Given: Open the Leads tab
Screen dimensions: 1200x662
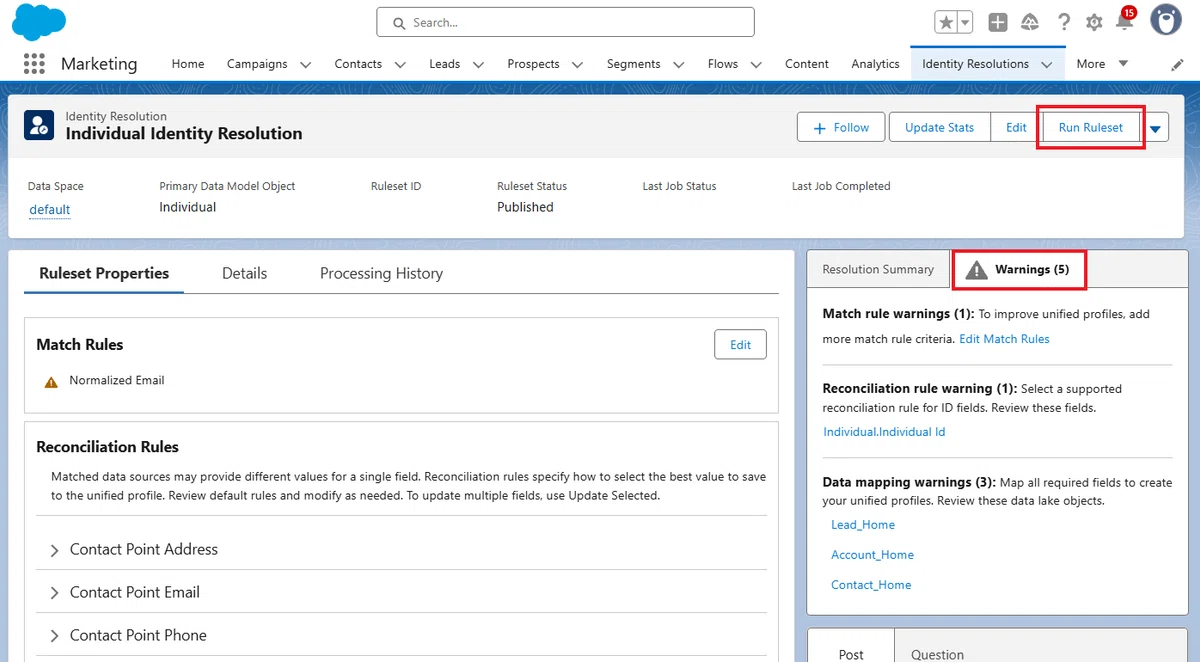Looking at the screenshot, I should point(445,63).
